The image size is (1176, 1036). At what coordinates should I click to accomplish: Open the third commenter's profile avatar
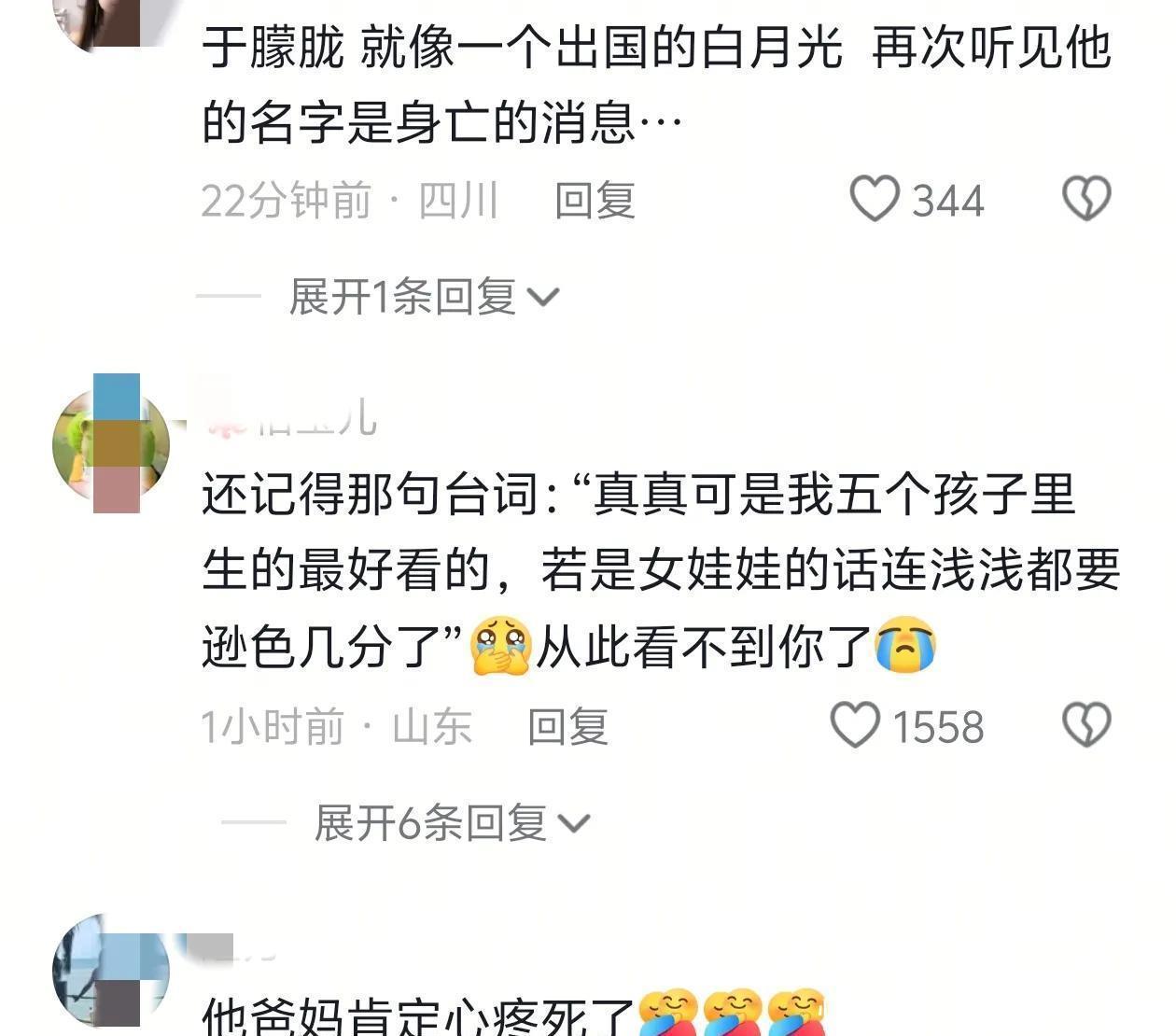[111, 972]
